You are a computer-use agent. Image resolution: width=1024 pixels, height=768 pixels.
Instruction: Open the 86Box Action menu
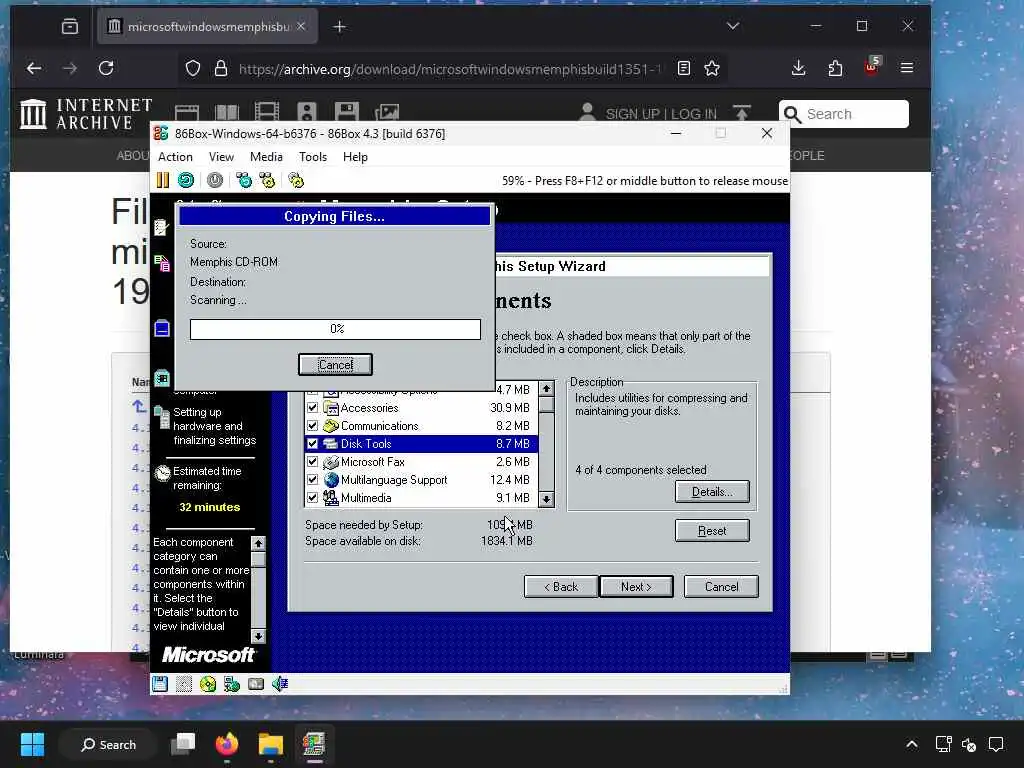point(175,157)
